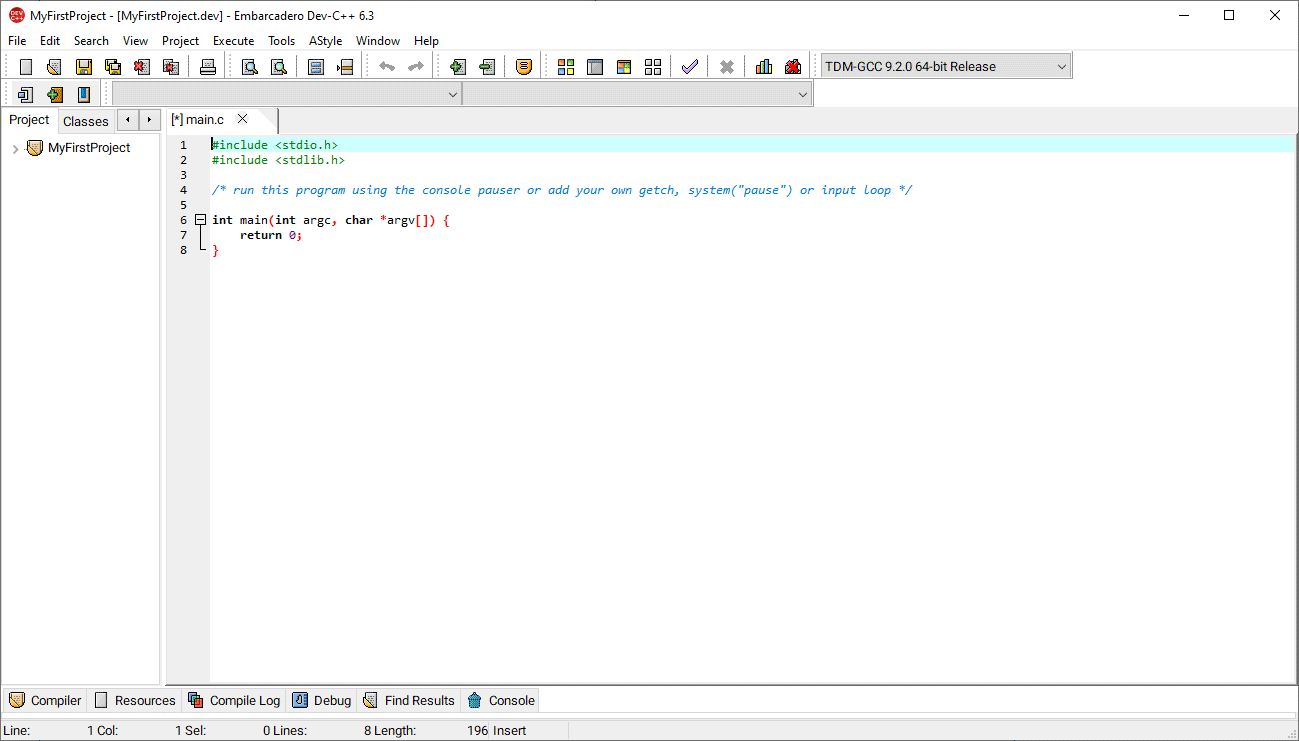Click line number 5 in the gutter
This screenshot has width=1299, height=741.
[183, 205]
